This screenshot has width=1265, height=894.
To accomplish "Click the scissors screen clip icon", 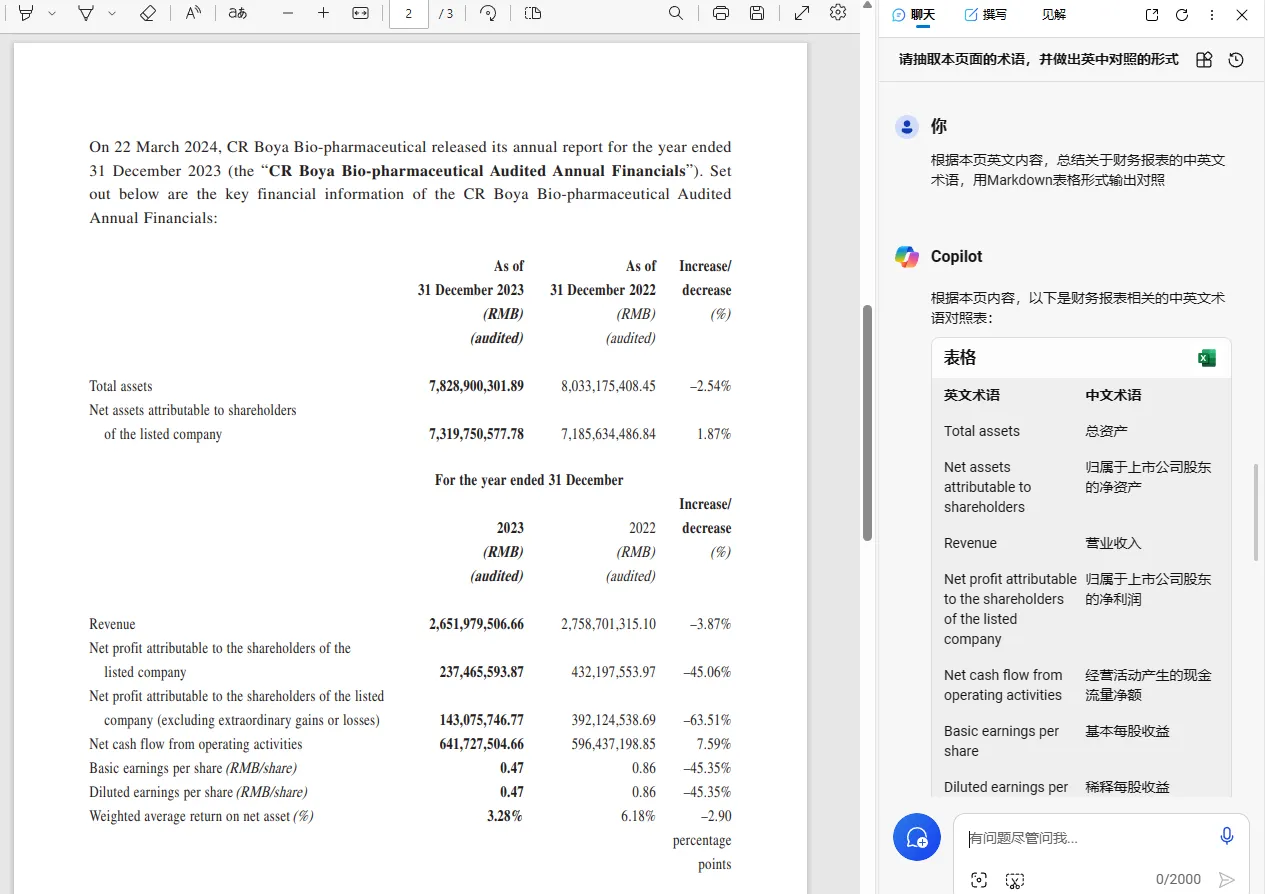I will [1015, 880].
